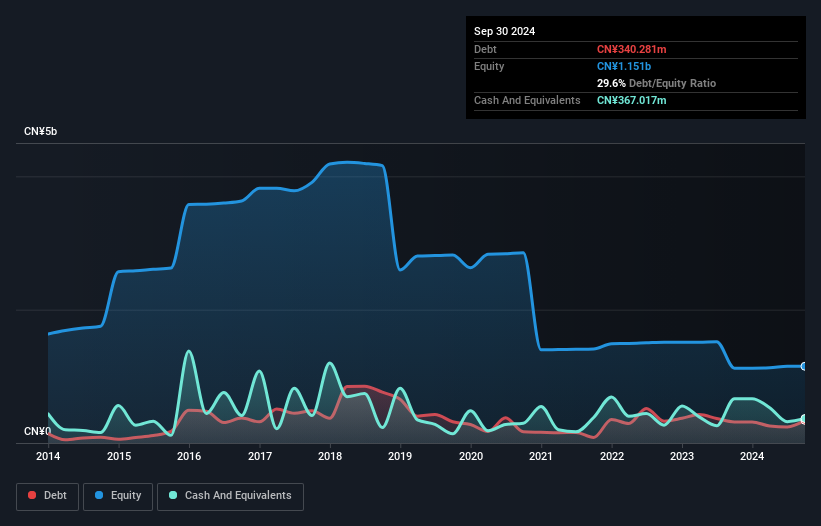Click the 2015 x-axis label

click(119, 456)
